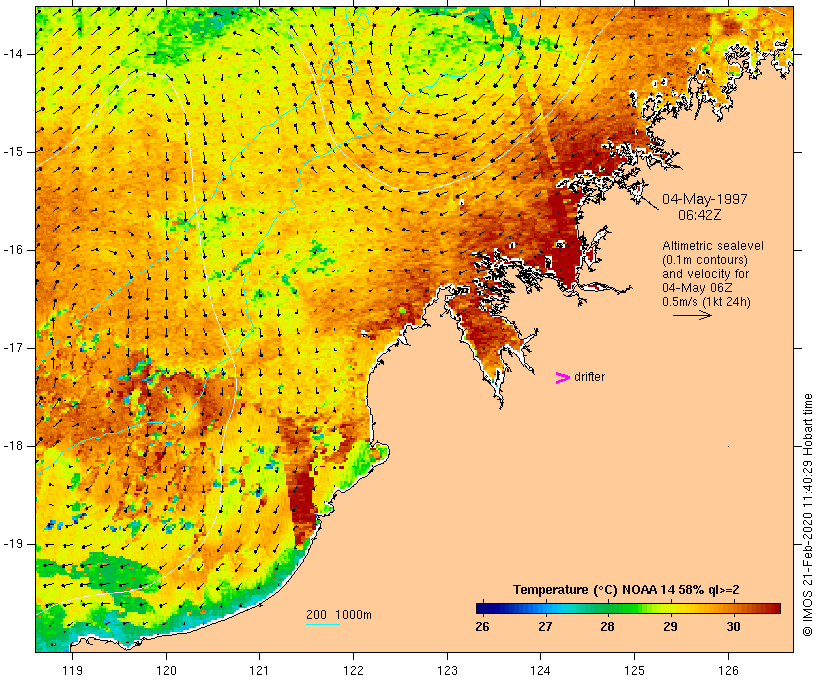Viewport: 820px width, 680px height.
Task: Click the longitude axis label '122'
Action: tap(354, 670)
